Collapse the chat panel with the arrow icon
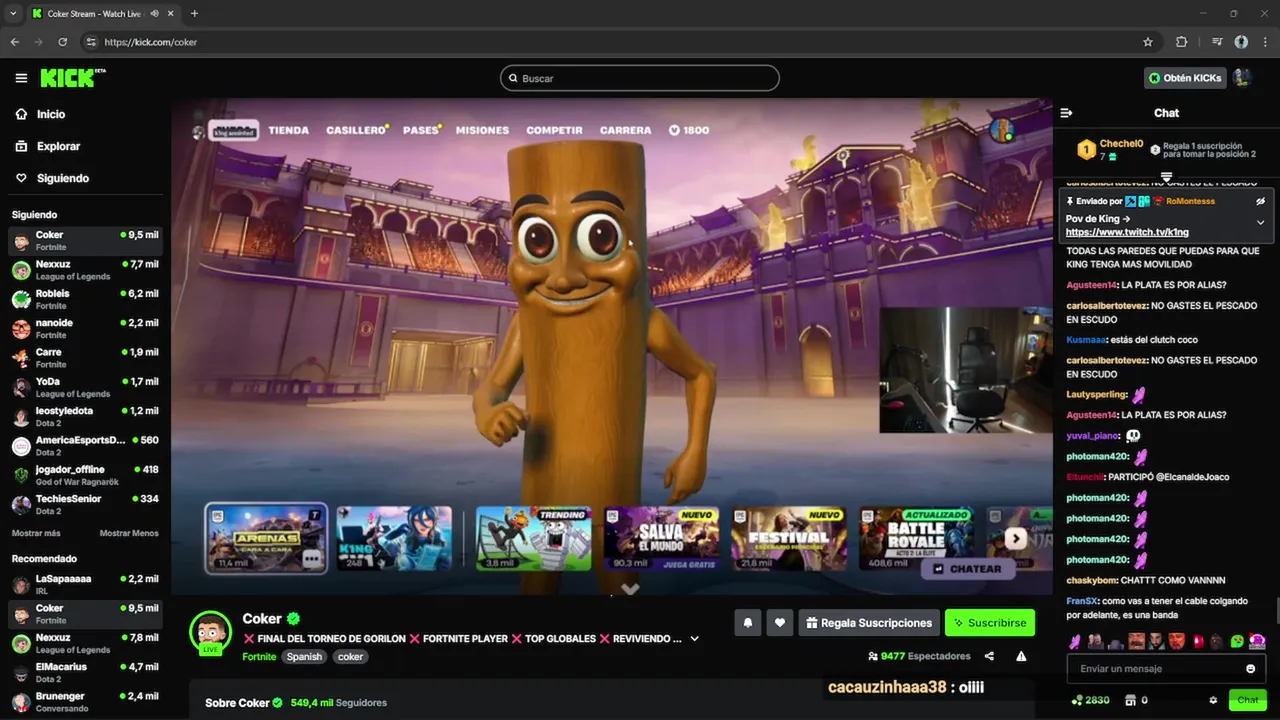The width and height of the screenshot is (1280, 720). pos(1066,113)
